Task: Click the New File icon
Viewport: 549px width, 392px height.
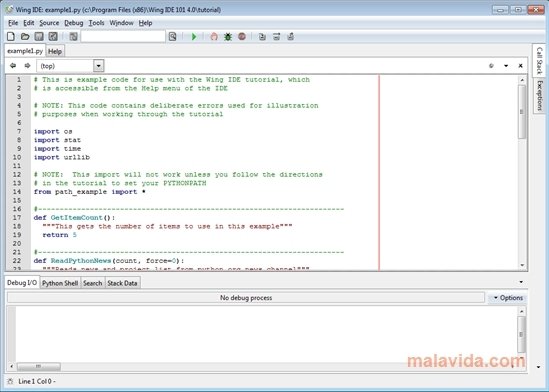Action: (11, 36)
